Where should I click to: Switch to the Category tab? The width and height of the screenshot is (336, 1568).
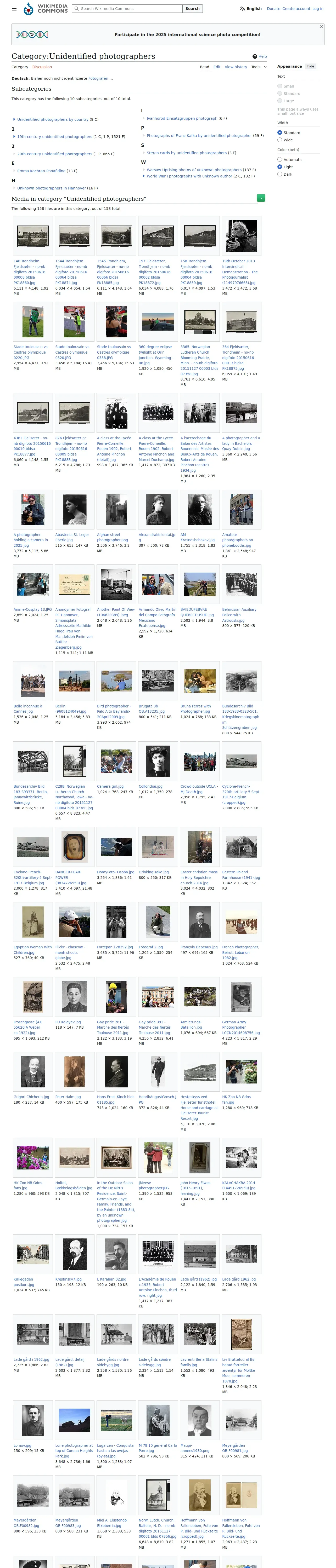(x=20, y=67)
